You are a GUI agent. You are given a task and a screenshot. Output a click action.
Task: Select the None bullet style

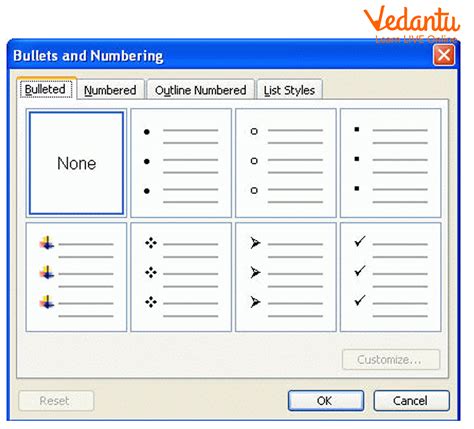tap(76, 163)
